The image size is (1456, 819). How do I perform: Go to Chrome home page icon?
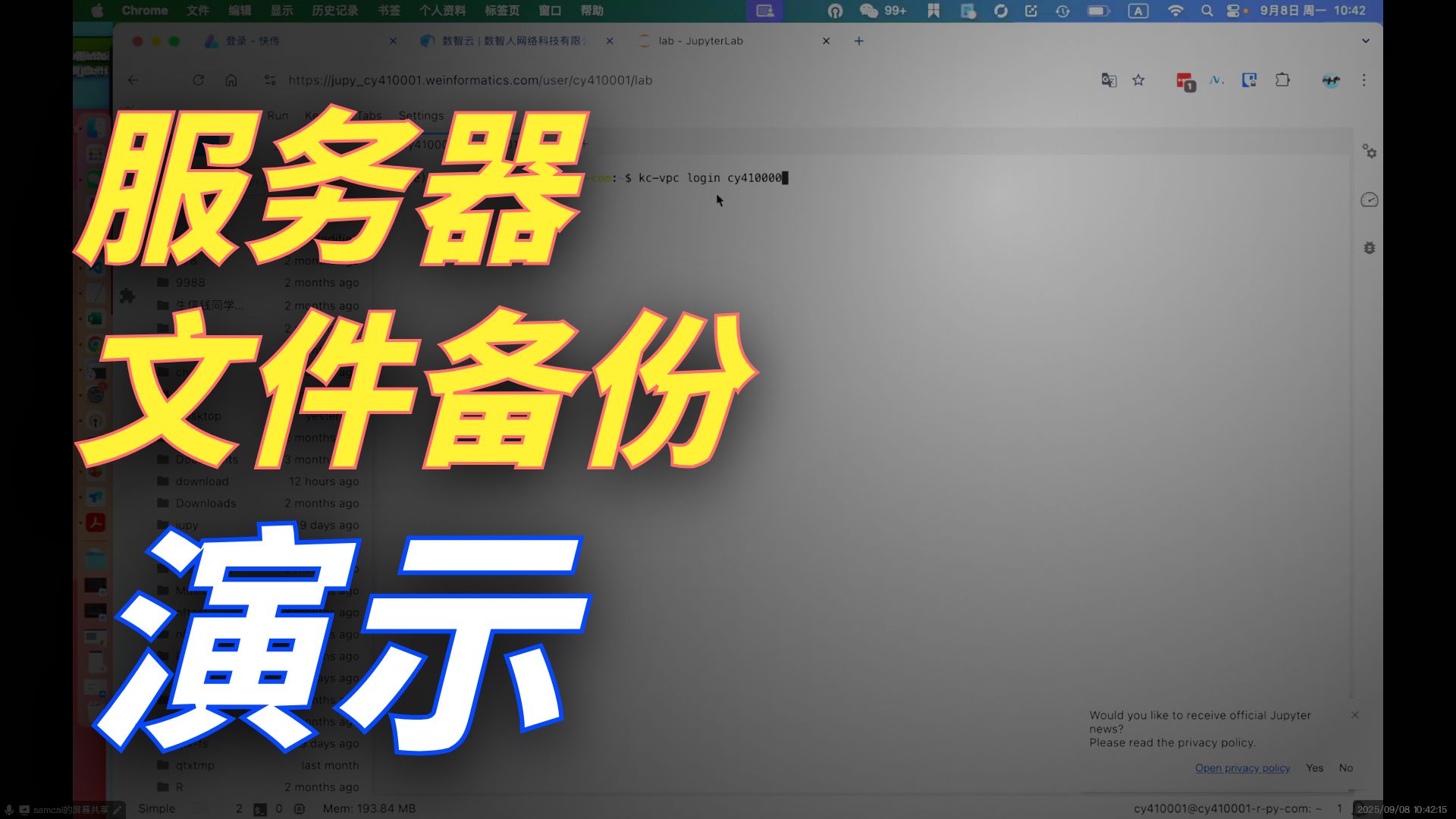point(231,80)
